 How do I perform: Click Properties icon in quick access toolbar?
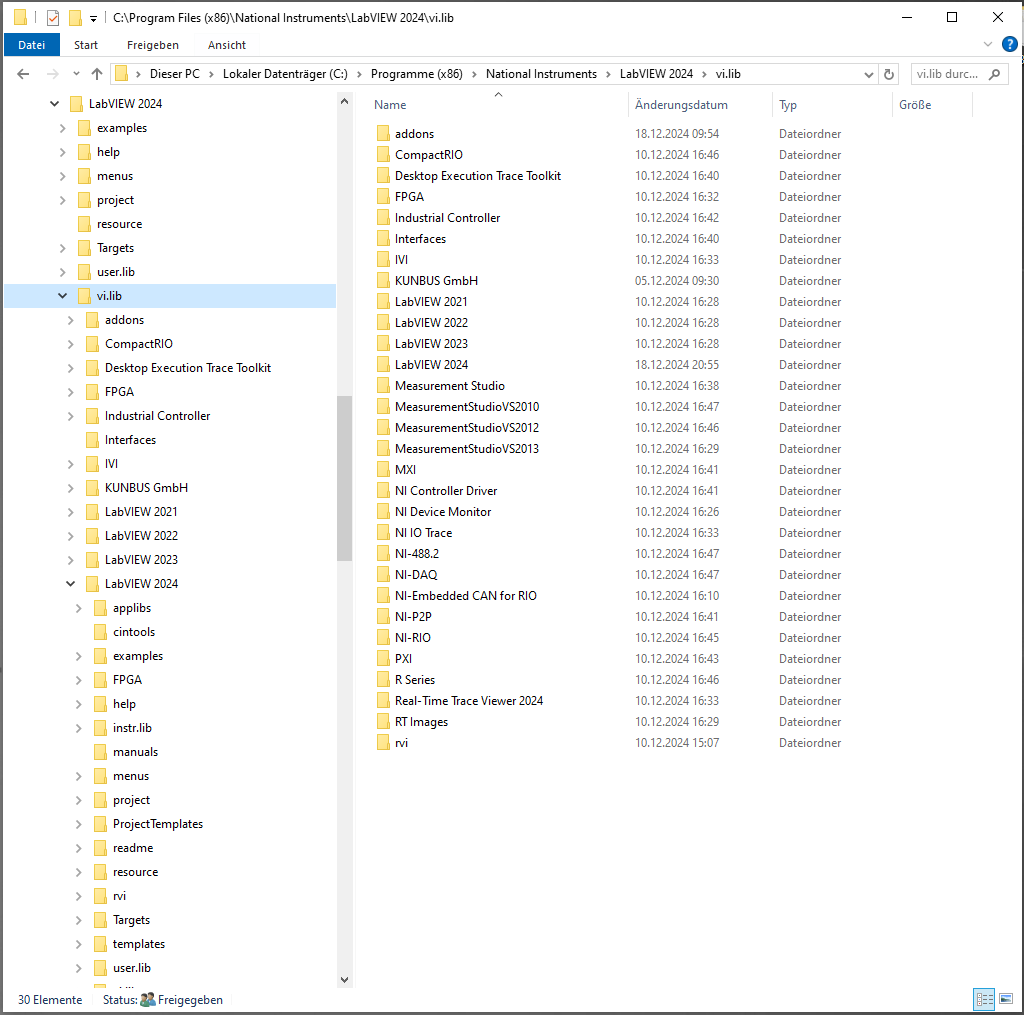[x=53, y=18]
